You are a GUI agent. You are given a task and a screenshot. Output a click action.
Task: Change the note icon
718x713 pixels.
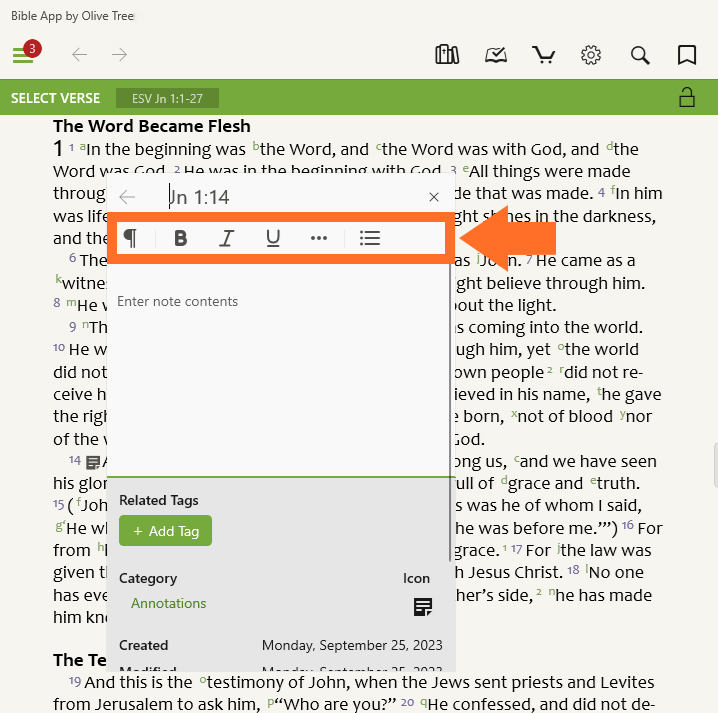pos(422,606)
